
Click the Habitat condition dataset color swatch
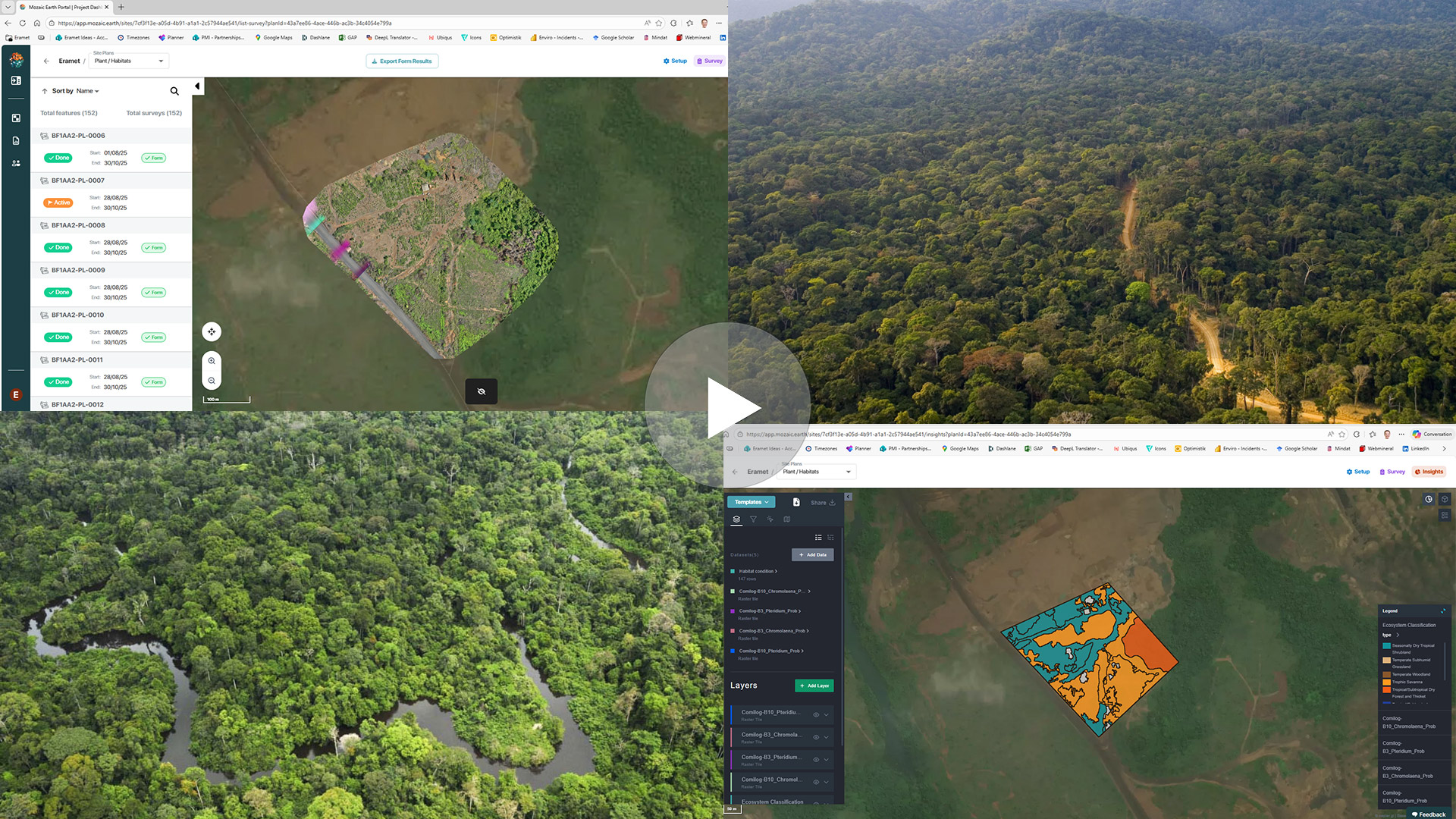pos(733,571)
